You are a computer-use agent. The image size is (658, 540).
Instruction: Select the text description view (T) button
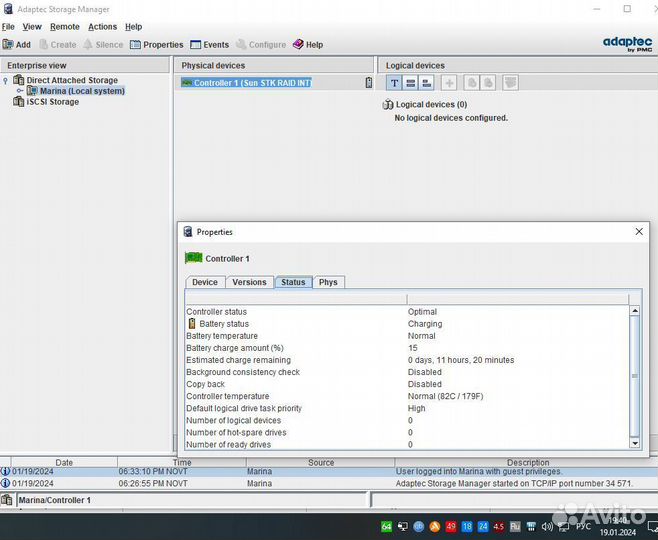[394, 83]
